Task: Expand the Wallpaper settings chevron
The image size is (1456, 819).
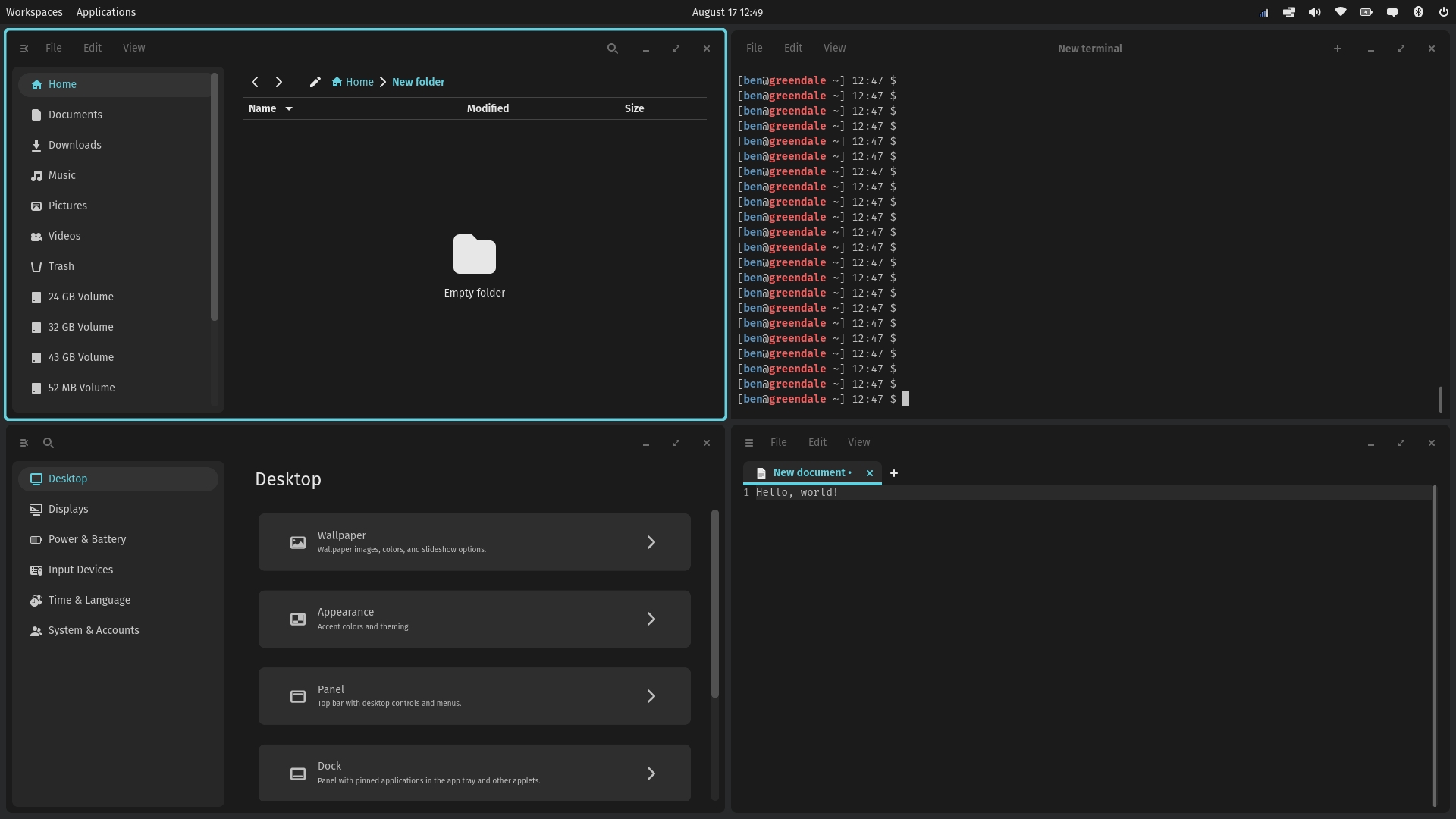Action: (x=651, y=542)
